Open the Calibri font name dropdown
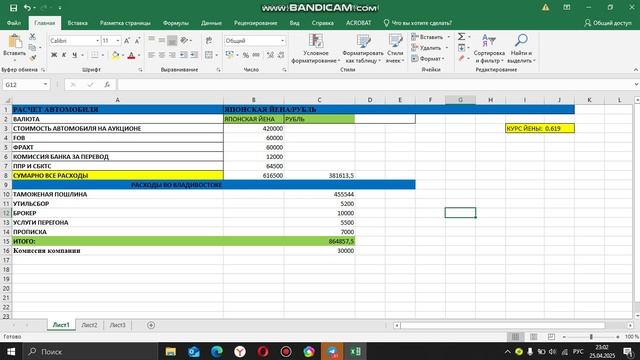 point(98,41)
